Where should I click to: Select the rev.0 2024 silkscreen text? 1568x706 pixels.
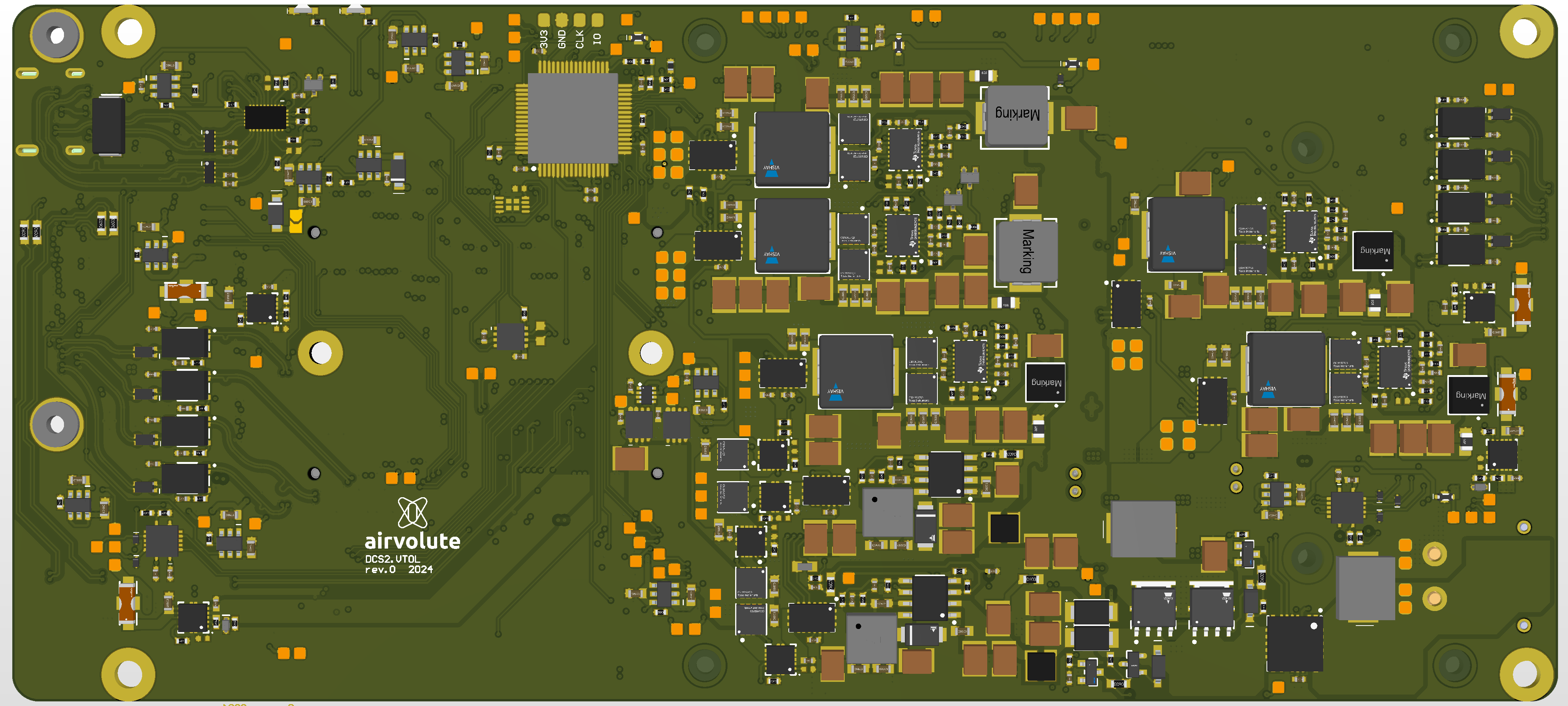(x=399, y=570)
